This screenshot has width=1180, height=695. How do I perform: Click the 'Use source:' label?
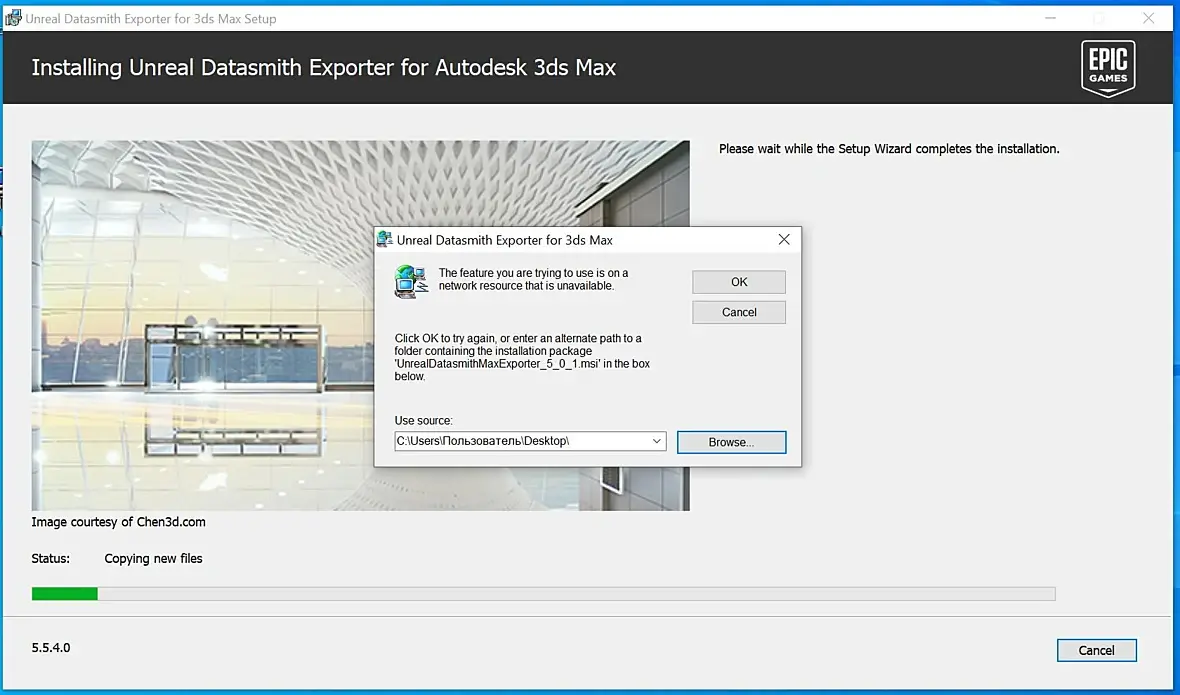pos(424,420)
